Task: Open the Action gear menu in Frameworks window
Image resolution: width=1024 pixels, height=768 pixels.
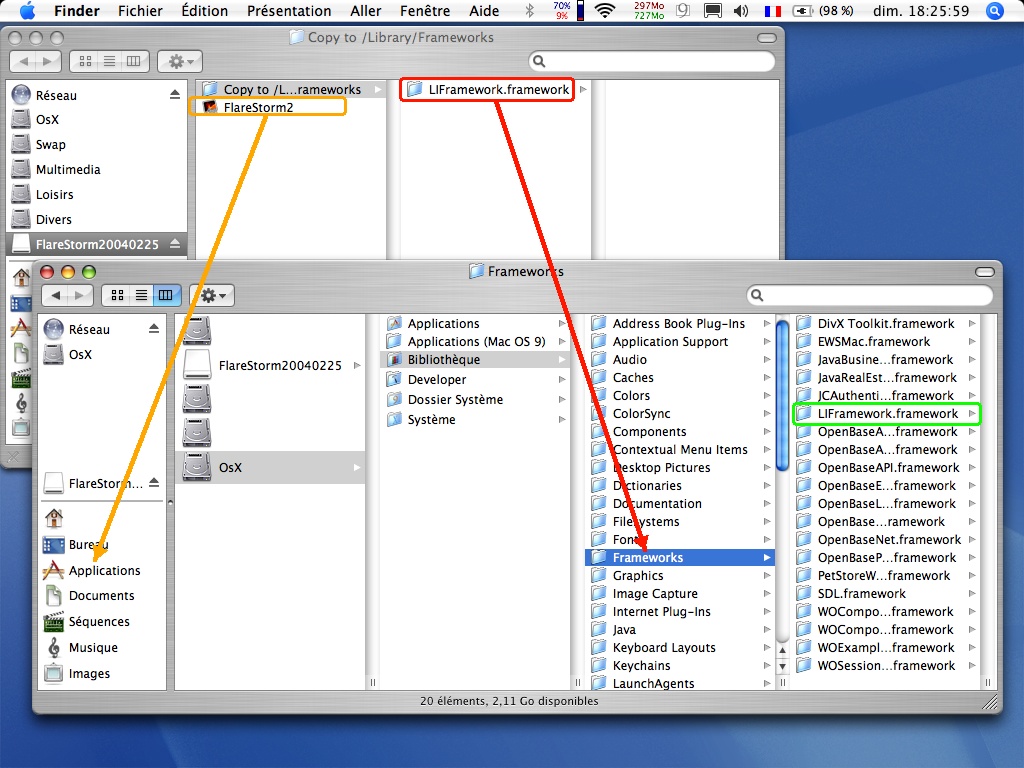Action: click(212, 295)
